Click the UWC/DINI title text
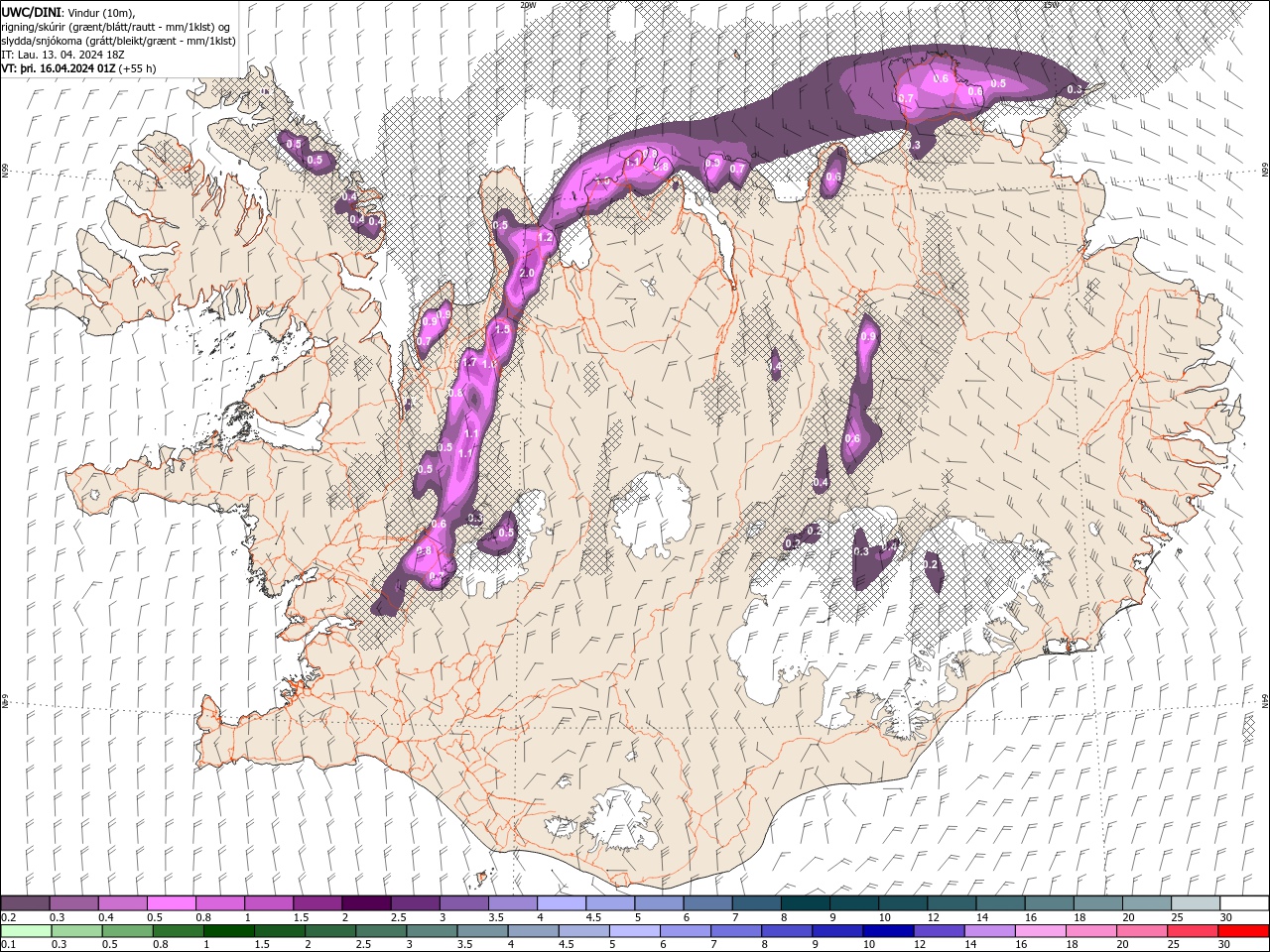The height and width of the screenshot is (952, 1270). [32, 11]
